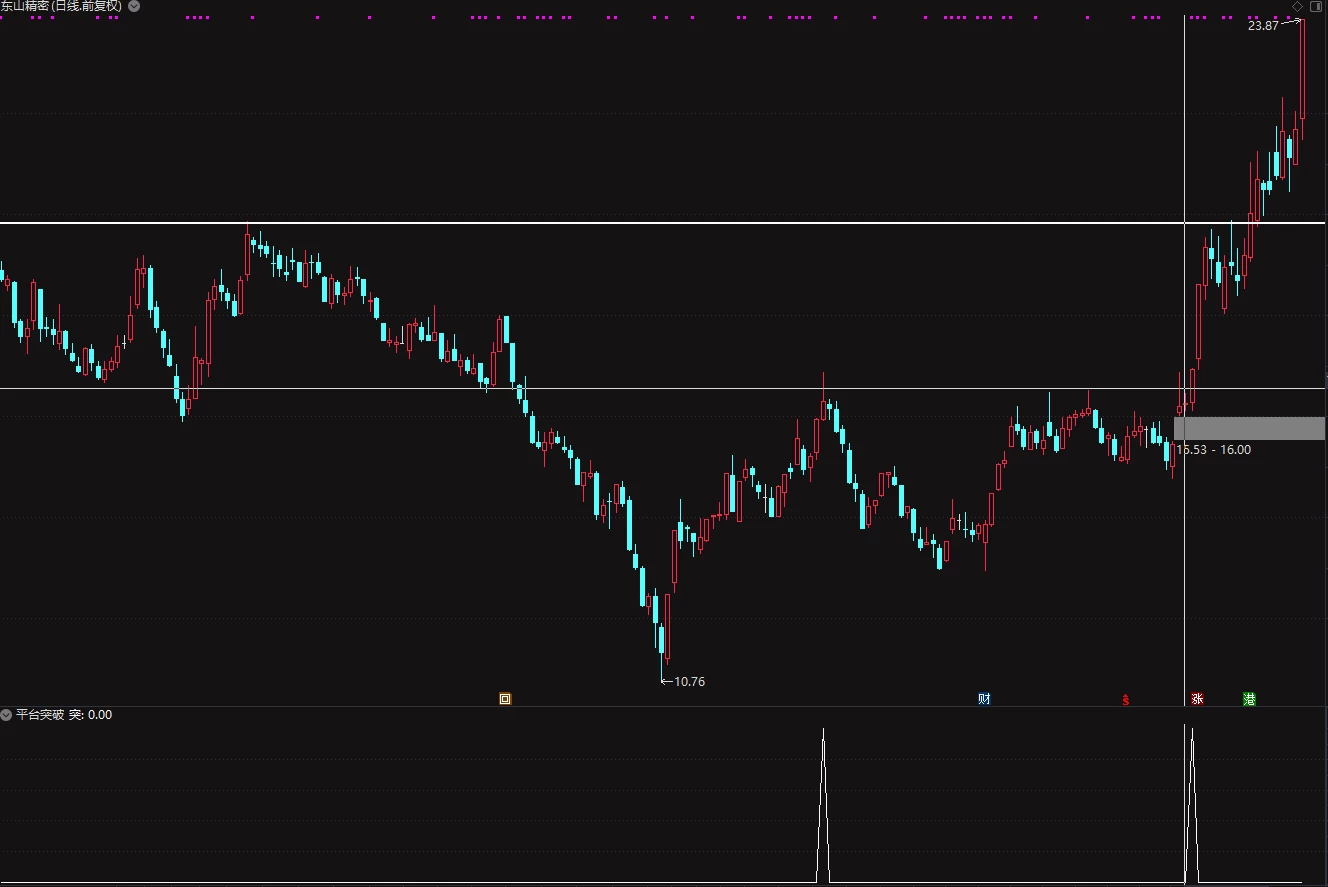Click the 15.53 - 16.00 range label
The image size is (1328, 887).
pos(1213,450)
